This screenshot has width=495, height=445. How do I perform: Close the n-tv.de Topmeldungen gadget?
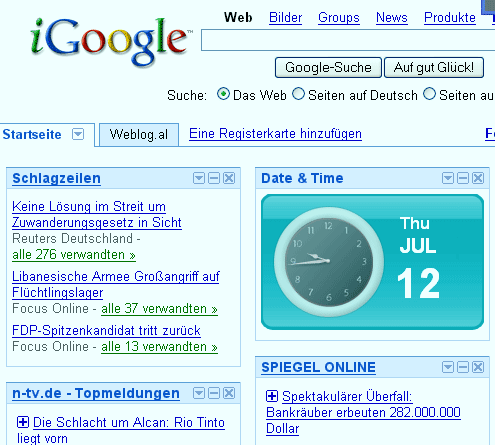(229, 393)
